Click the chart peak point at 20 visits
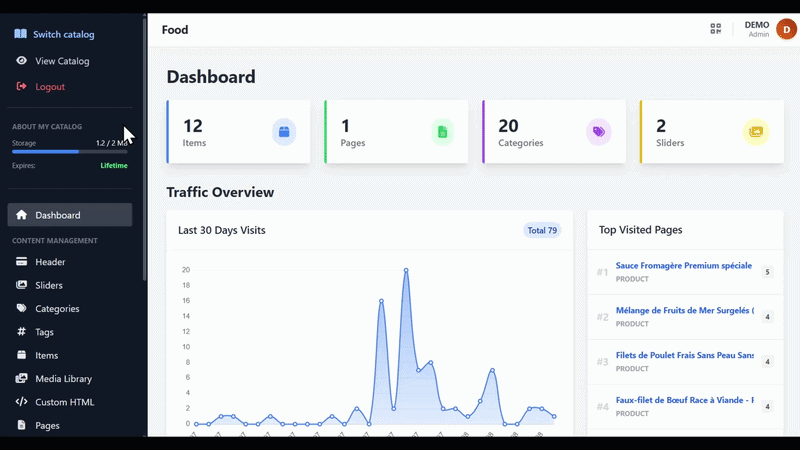 click(406, 270)
